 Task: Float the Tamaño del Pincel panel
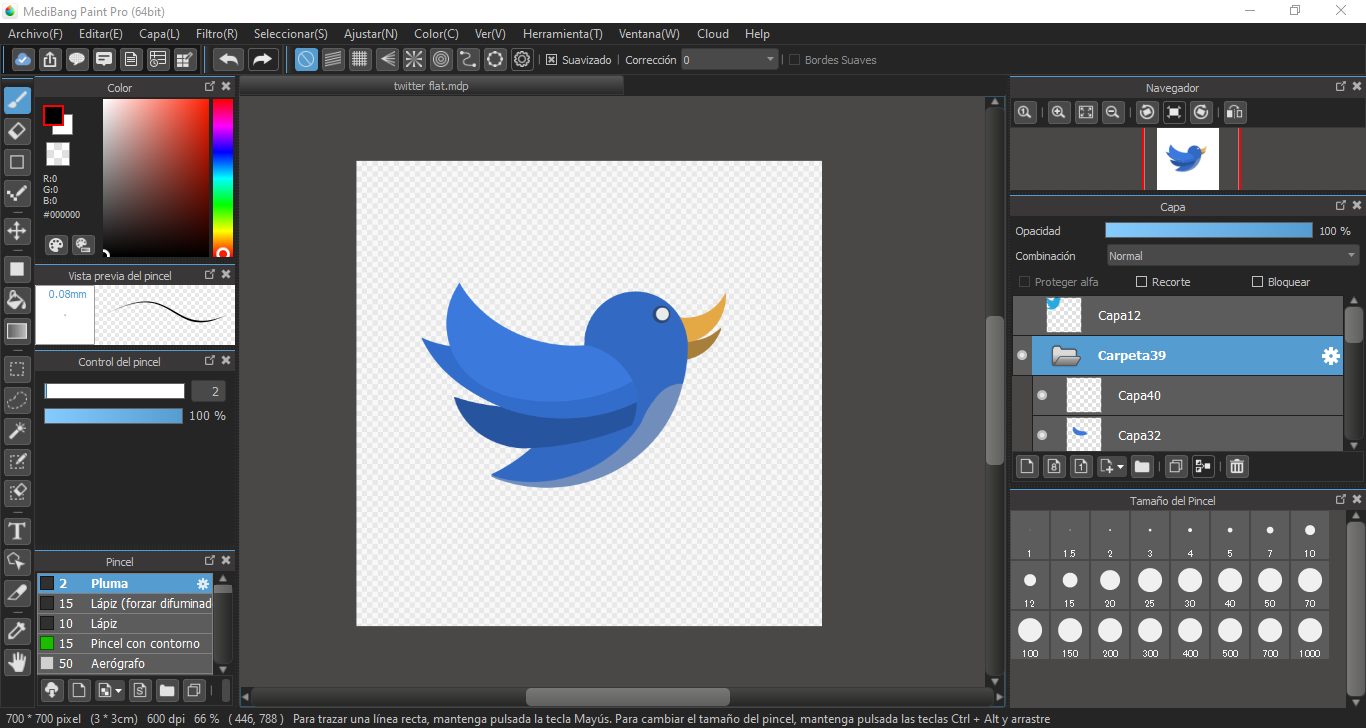[1341, 499]
